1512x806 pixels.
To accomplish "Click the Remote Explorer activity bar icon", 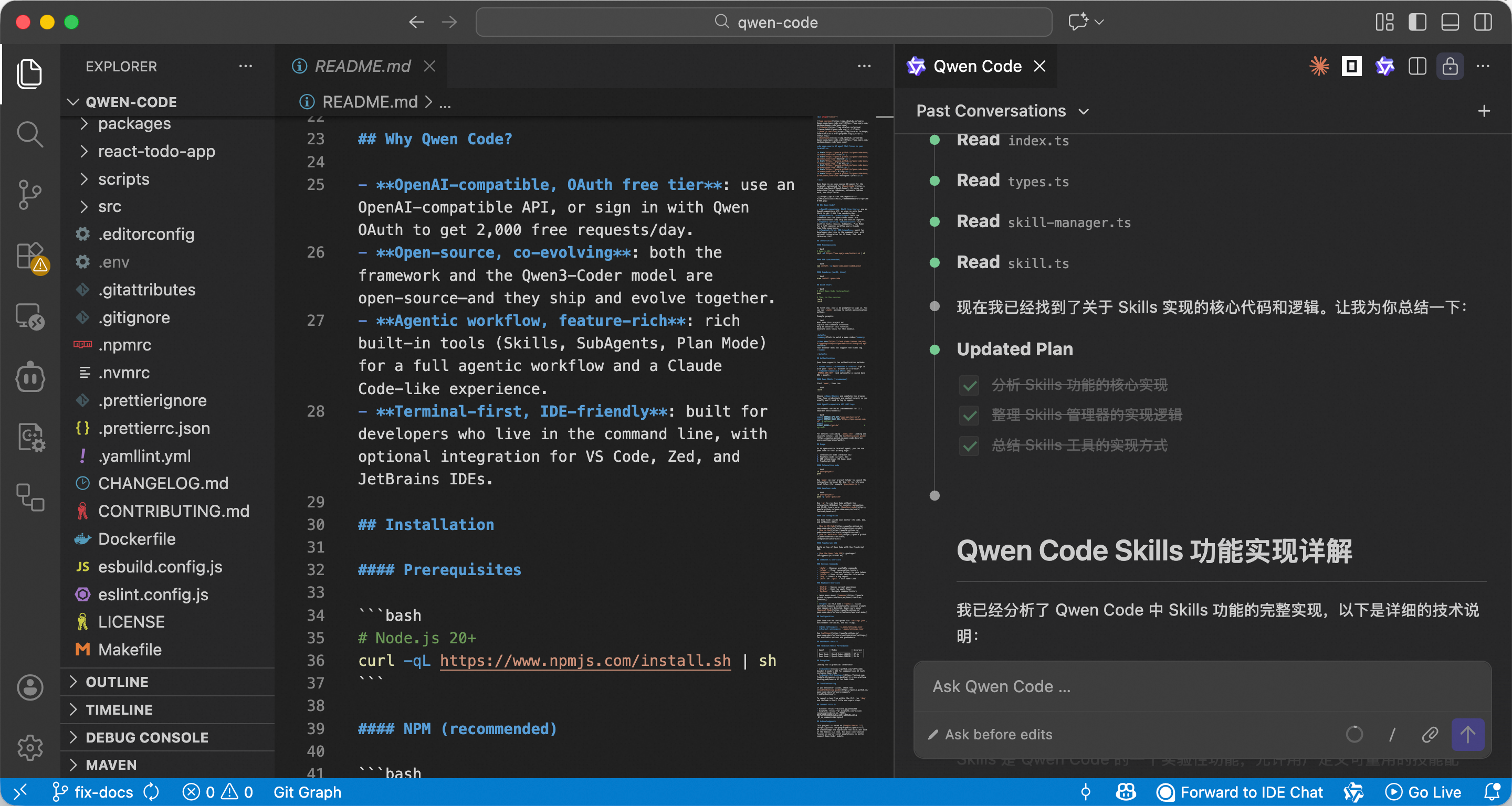I will 29,317.
